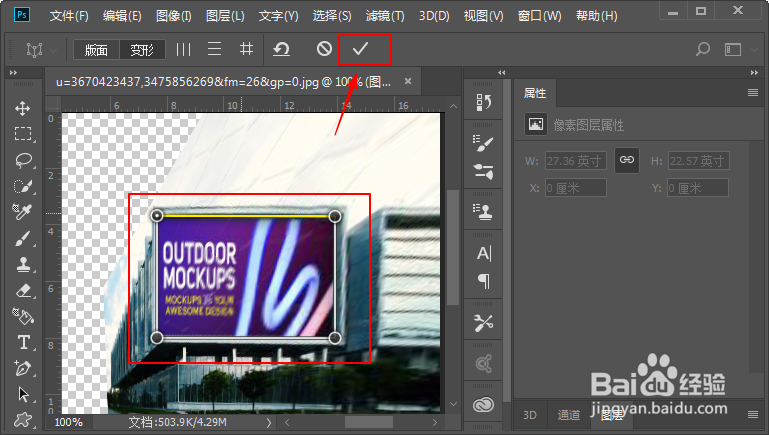Screen dimensions: 769x435
Task: Level near-horizontal lines automatically
Action: coord(214,49)
